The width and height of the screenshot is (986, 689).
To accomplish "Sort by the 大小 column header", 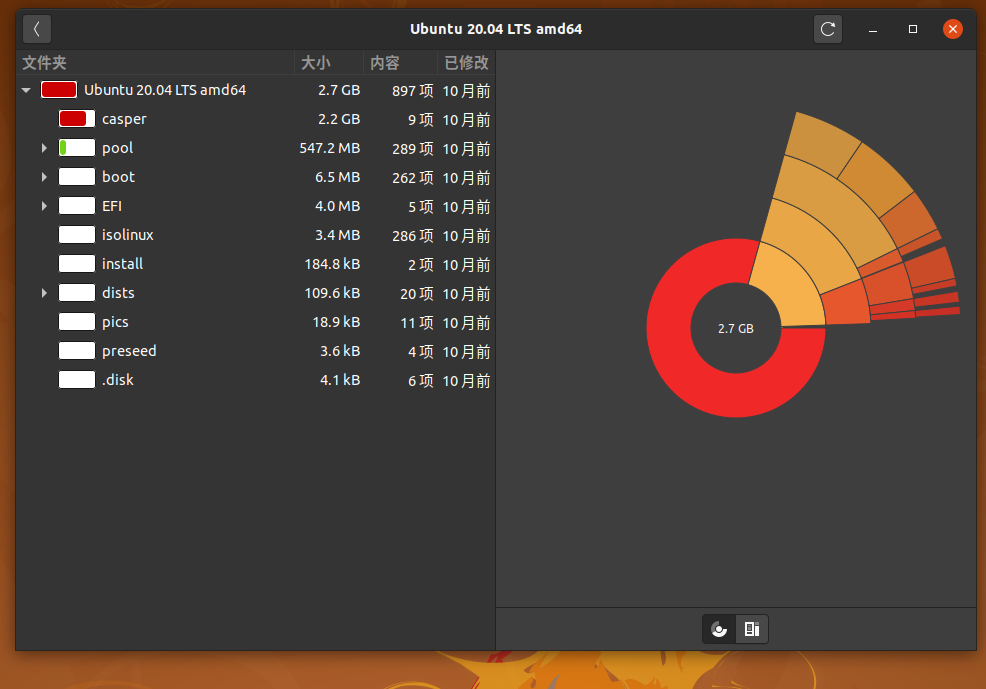I will (328, 63).
